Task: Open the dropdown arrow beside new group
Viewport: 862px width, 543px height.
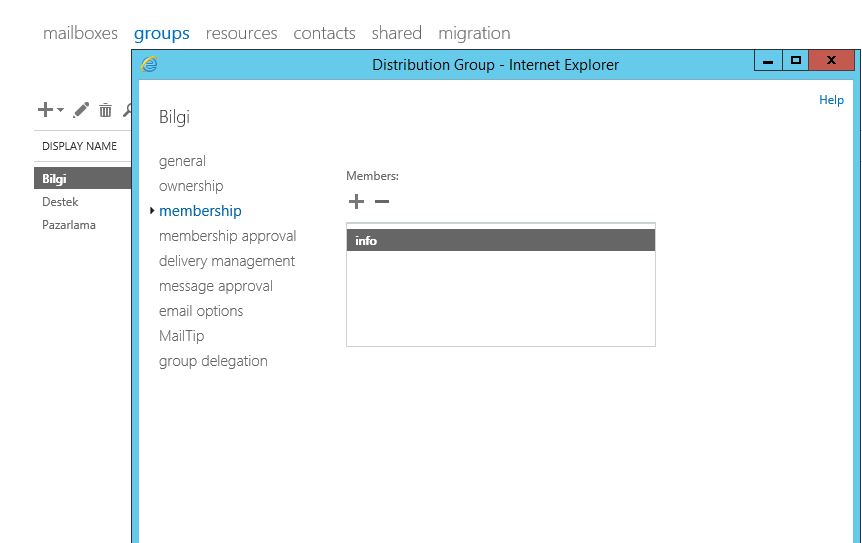Action: [60, 111]
